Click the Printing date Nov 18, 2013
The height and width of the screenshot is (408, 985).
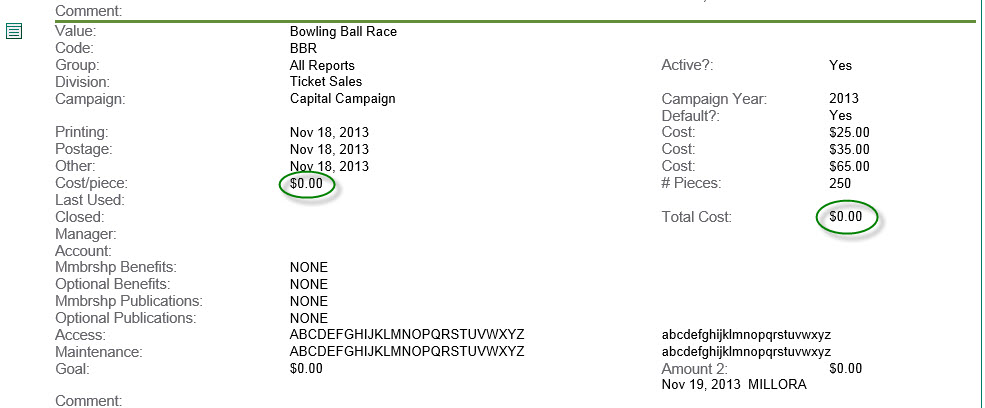(329, 133)
